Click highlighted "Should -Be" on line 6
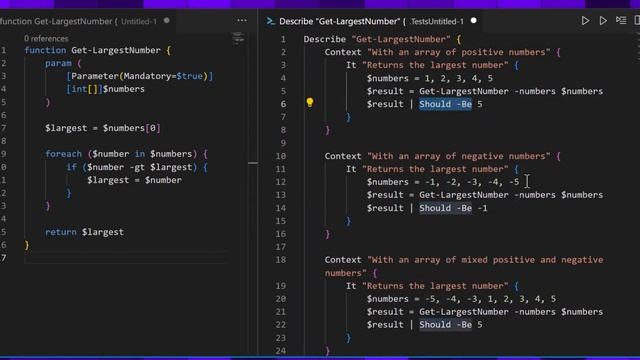The width and height of the screenshot is (640, 360). 445,104
